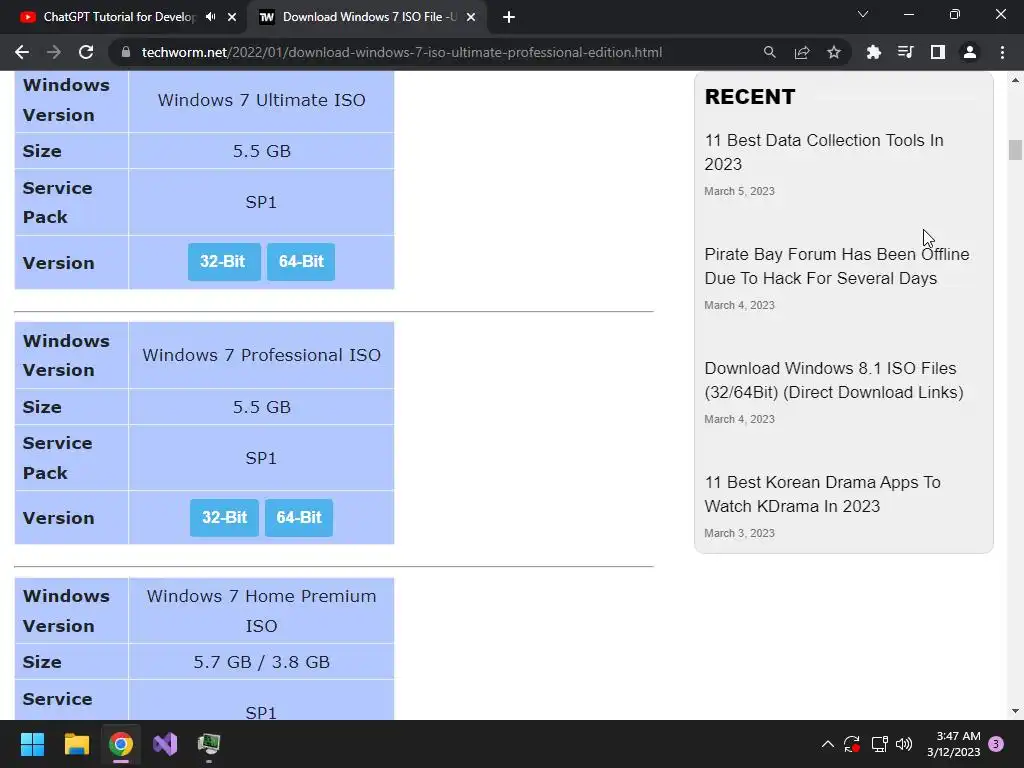The image size is (1024, 768).
Task: Open the volume speaker tray icon
Action: [x=904, y=744]
